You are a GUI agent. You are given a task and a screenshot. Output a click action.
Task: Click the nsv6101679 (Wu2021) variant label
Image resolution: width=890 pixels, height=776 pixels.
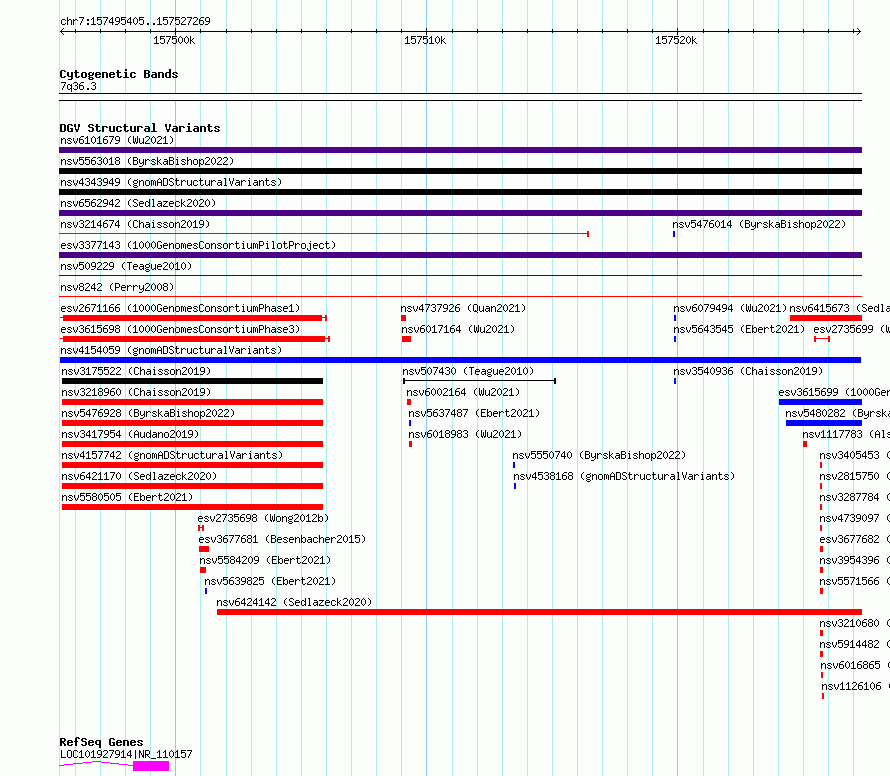point(117,140)
